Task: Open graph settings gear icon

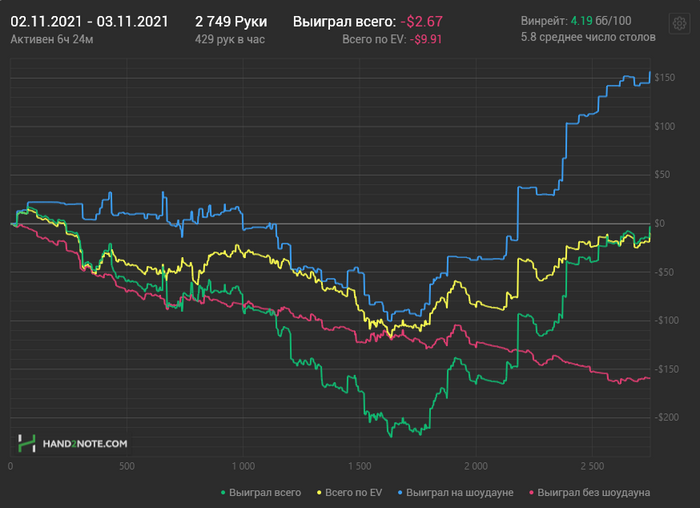Action: click(679, 23)
